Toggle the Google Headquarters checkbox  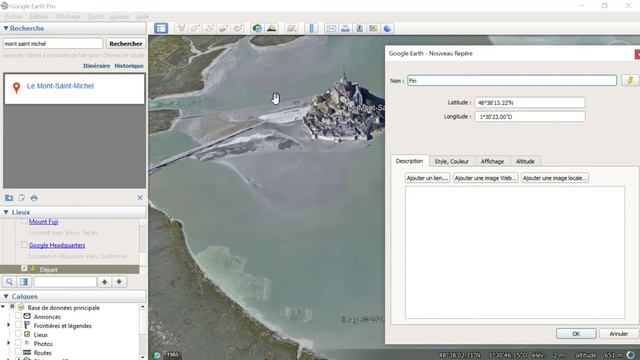pos(24,245)
